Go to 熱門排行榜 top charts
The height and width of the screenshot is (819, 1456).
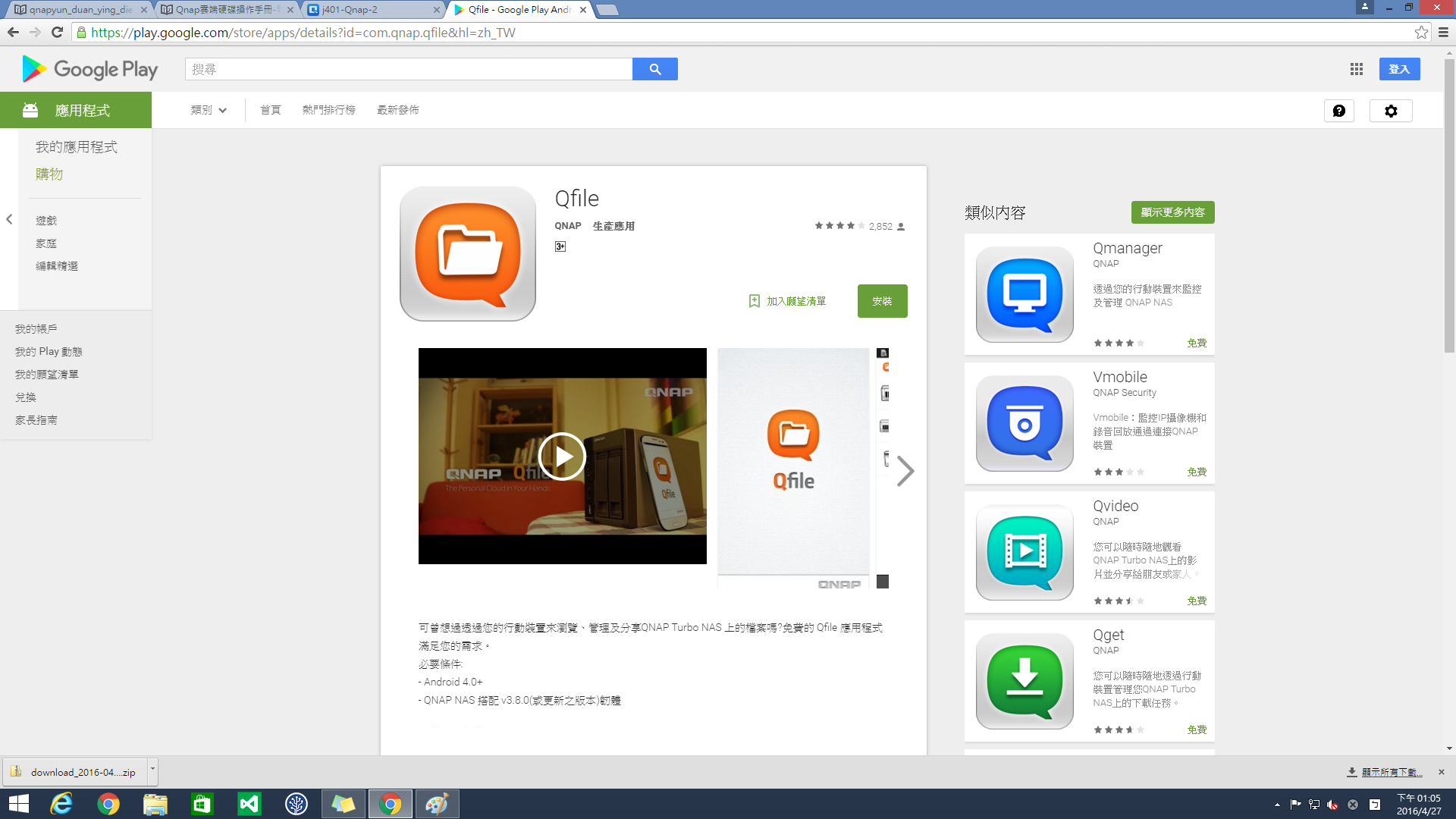[x=328, y=110]
